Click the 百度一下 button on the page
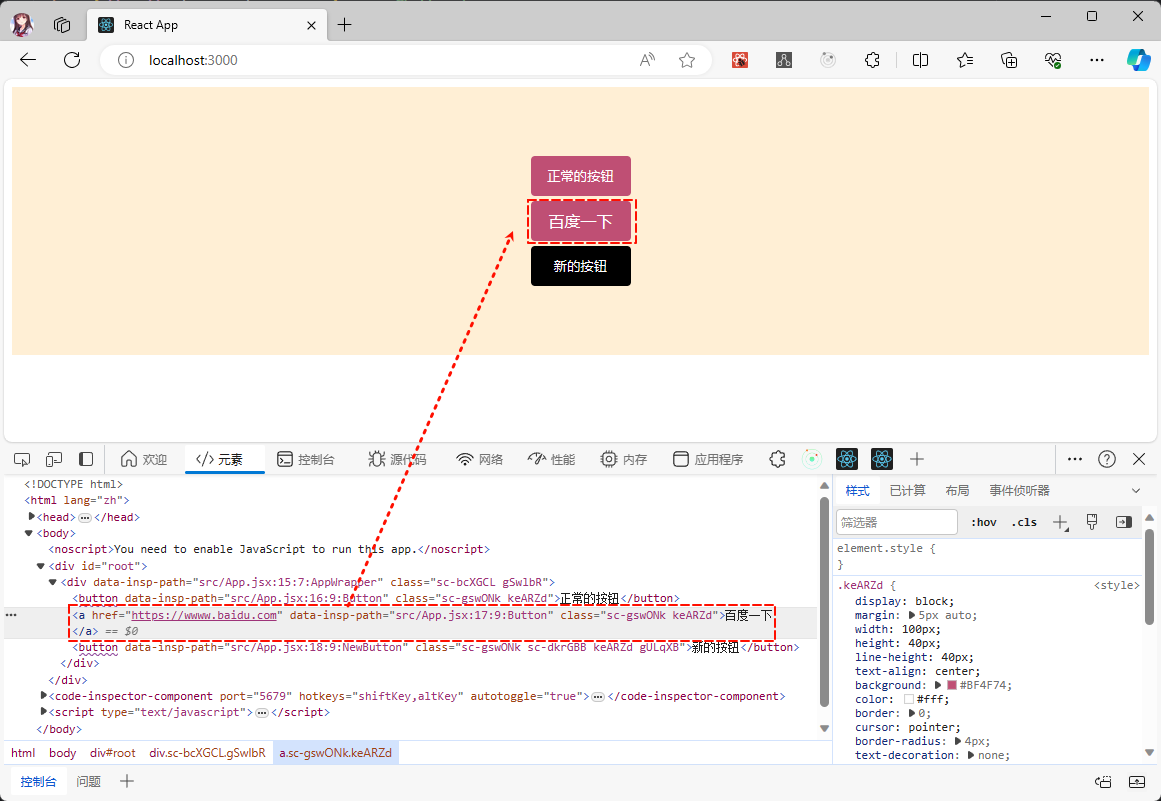 (581, 221)
